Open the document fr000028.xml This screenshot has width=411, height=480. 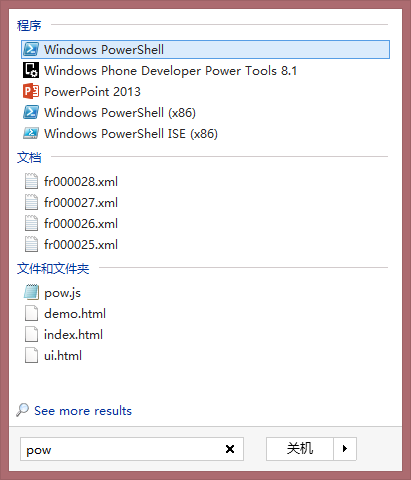[x=81, y=182]
